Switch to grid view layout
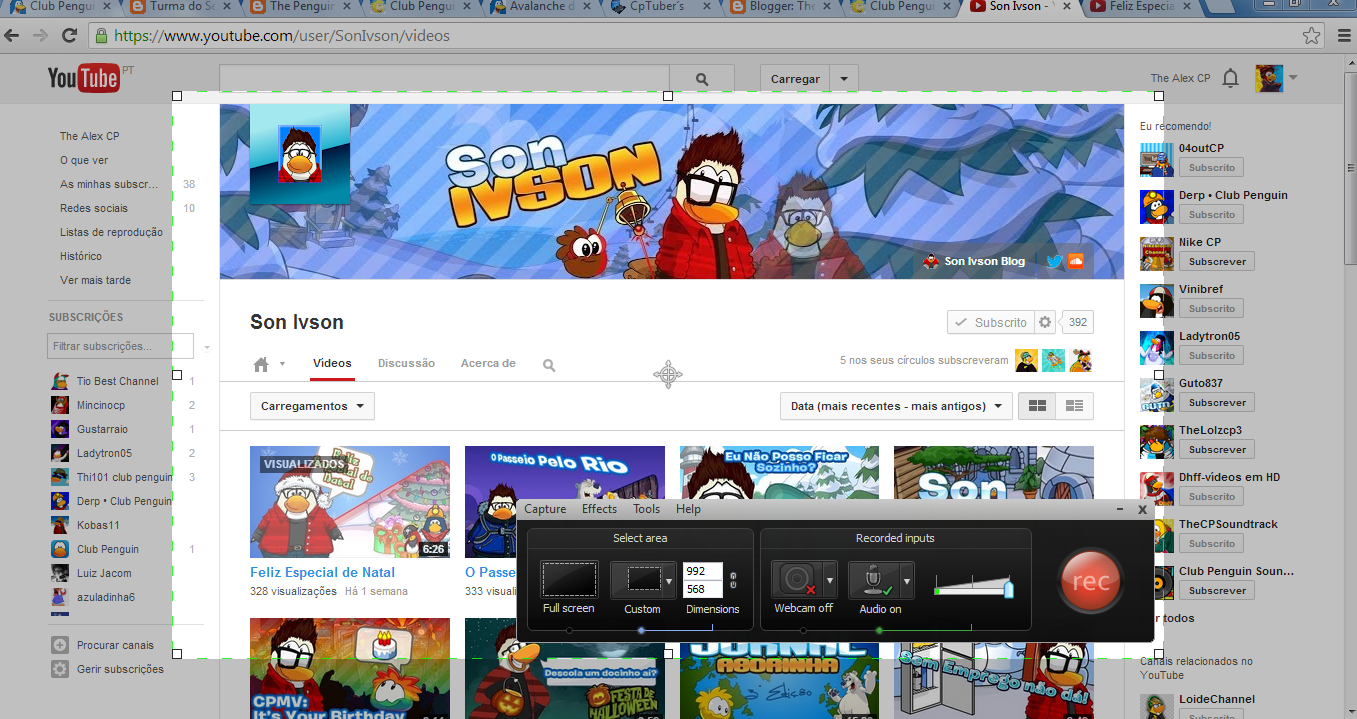The height and width of the screenshot is (719, 1357). [x=1037, y=406]
